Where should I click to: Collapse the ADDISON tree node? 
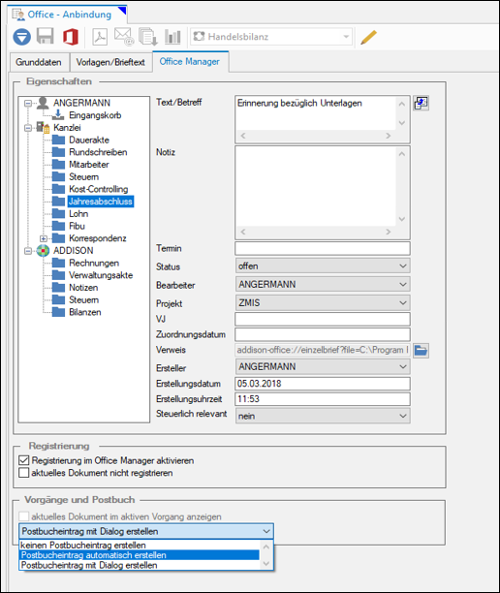tap(28, 251)
